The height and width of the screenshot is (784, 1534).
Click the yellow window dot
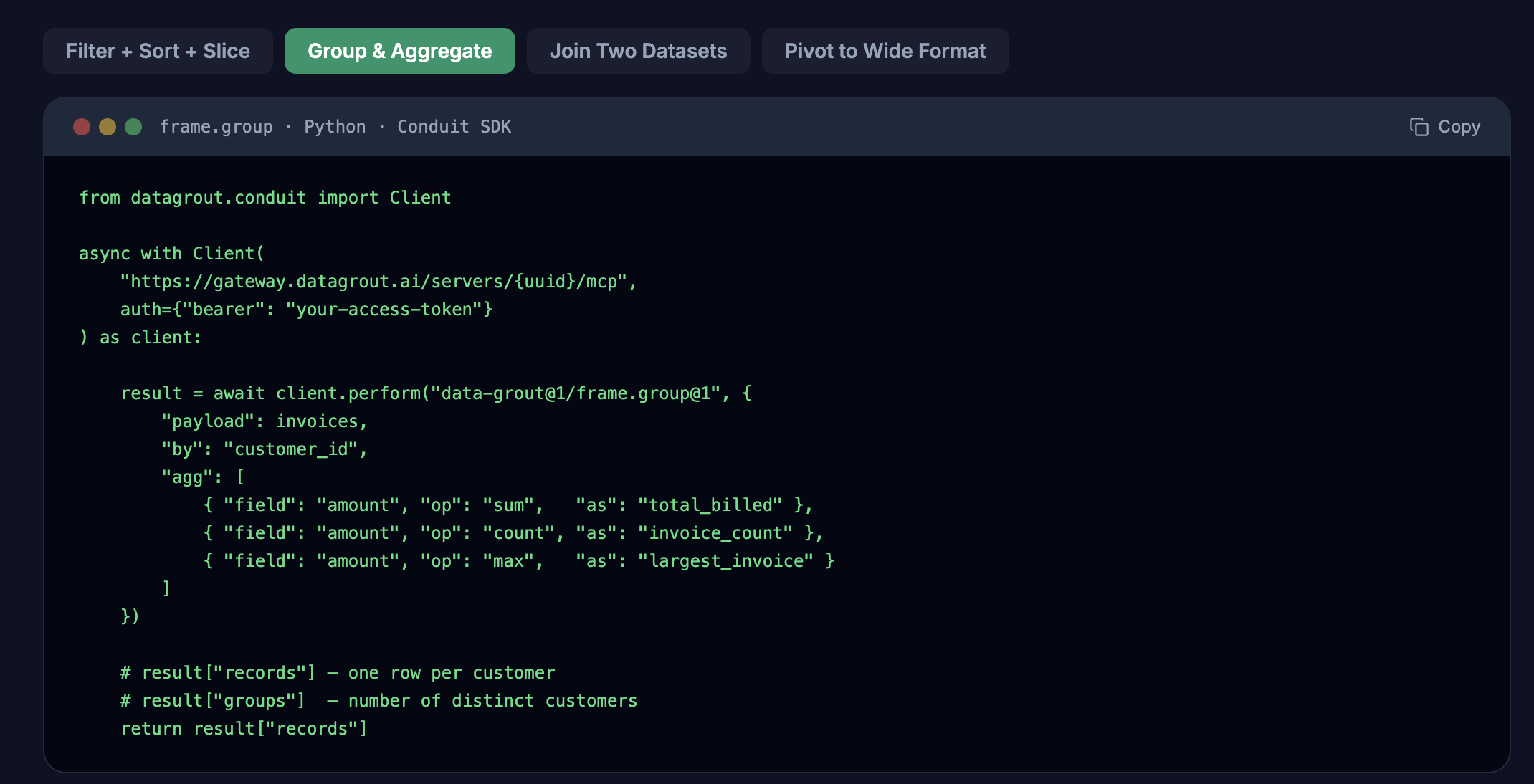click(x=108, y=127)
